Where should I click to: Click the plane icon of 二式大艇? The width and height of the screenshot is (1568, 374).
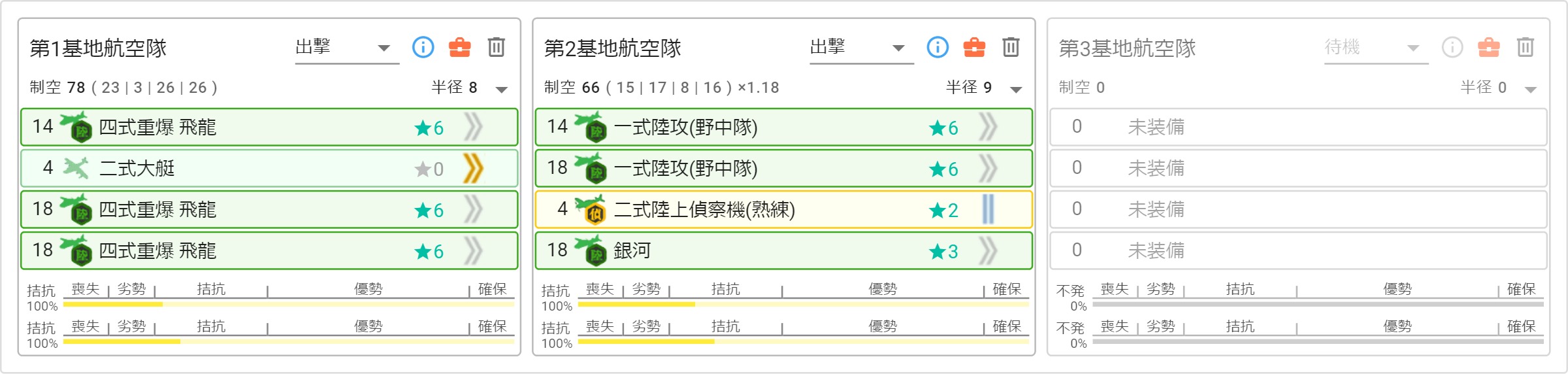pyautogui.click(x=76, y=168)
